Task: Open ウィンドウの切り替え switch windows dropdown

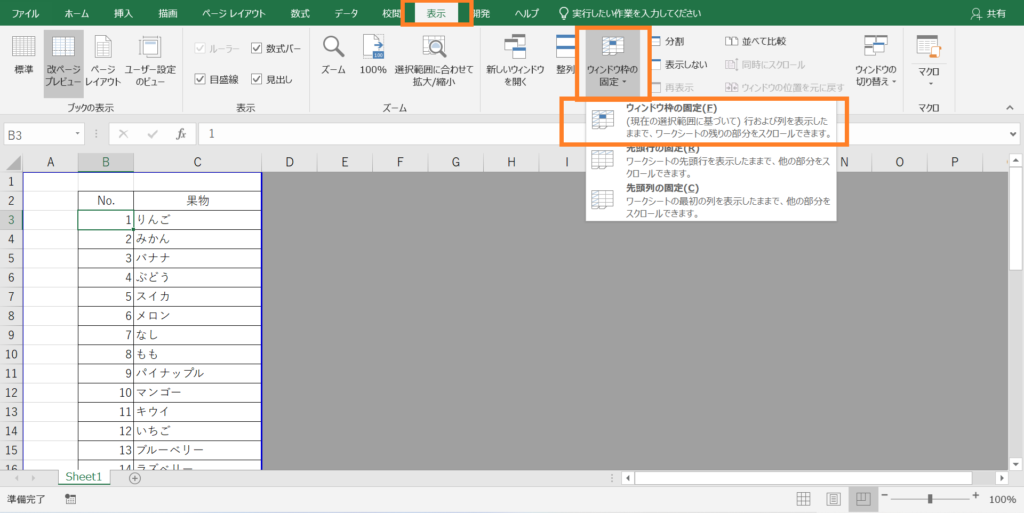Action: [x=875, y=63]
